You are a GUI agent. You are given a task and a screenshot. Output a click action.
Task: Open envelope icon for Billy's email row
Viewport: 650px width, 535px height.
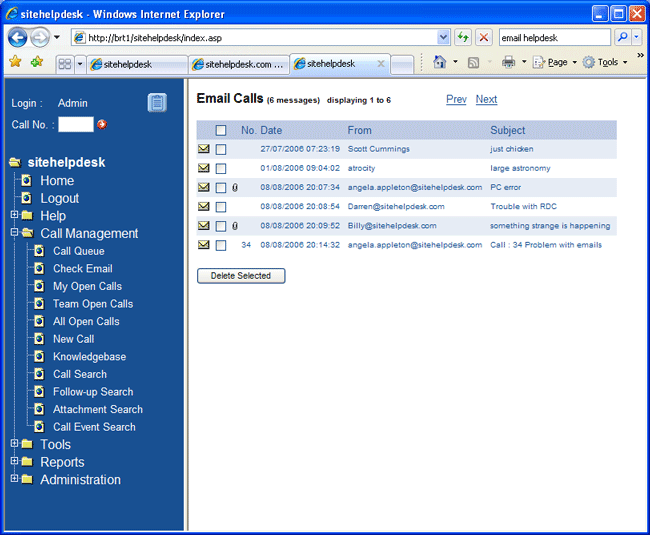204,225
